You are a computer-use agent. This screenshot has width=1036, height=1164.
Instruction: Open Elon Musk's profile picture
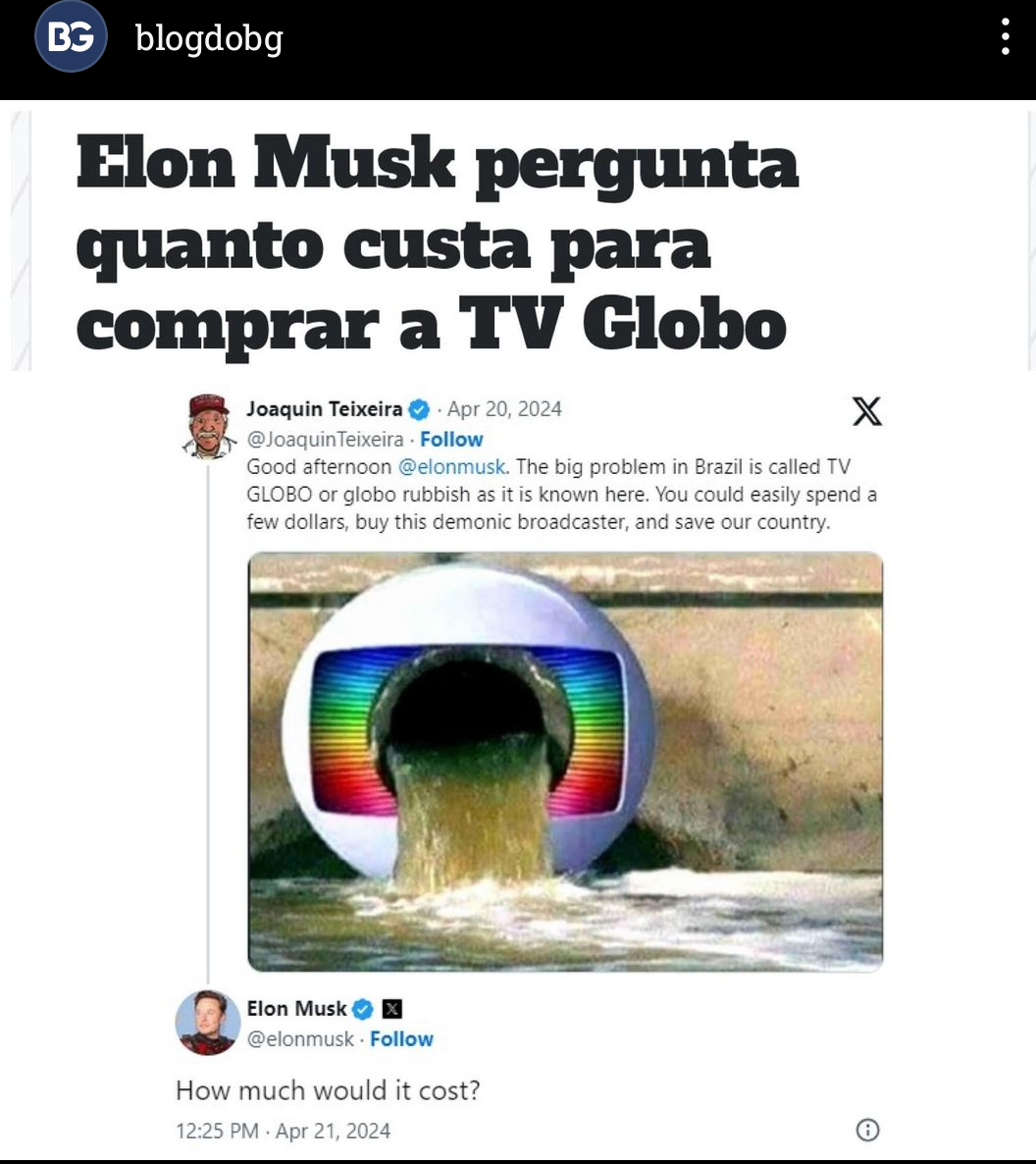point(208,1023)
